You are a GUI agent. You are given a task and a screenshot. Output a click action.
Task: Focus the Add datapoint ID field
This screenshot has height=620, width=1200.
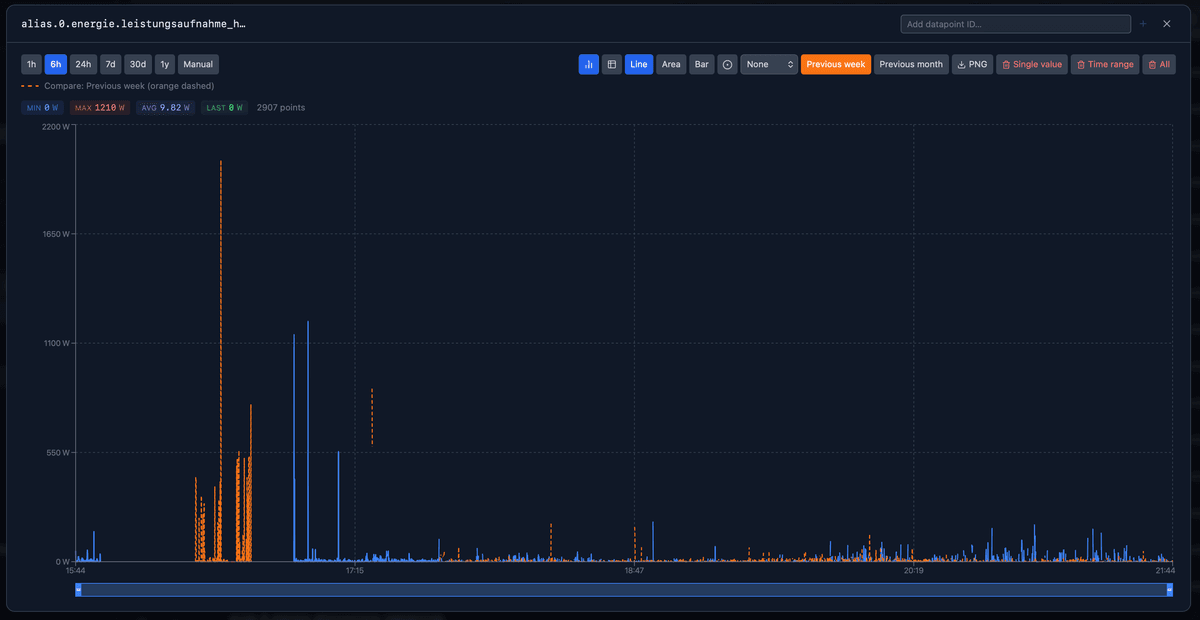pyautogui.click(x=1015, y=24)
